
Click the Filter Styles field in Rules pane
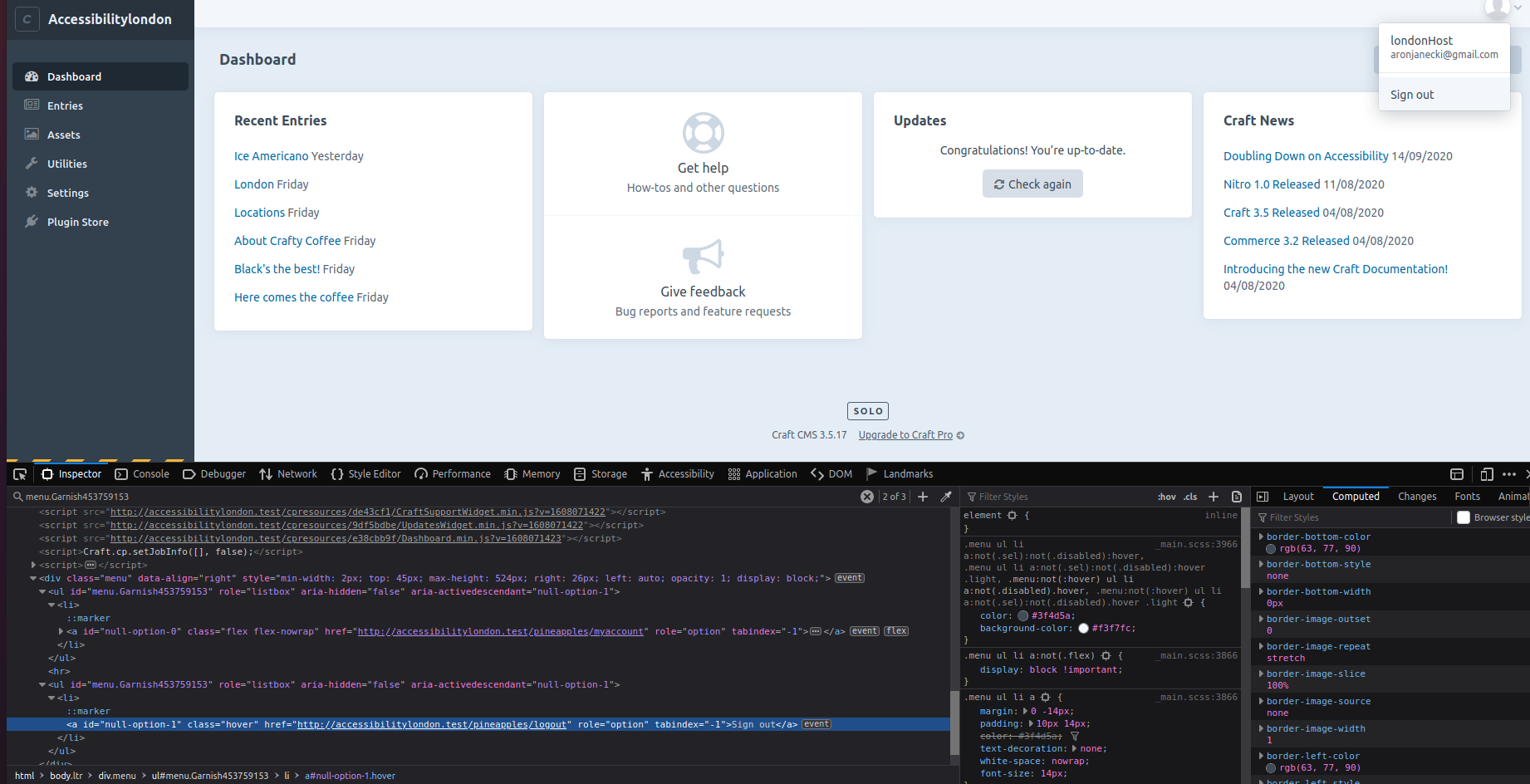[1059, 497]
